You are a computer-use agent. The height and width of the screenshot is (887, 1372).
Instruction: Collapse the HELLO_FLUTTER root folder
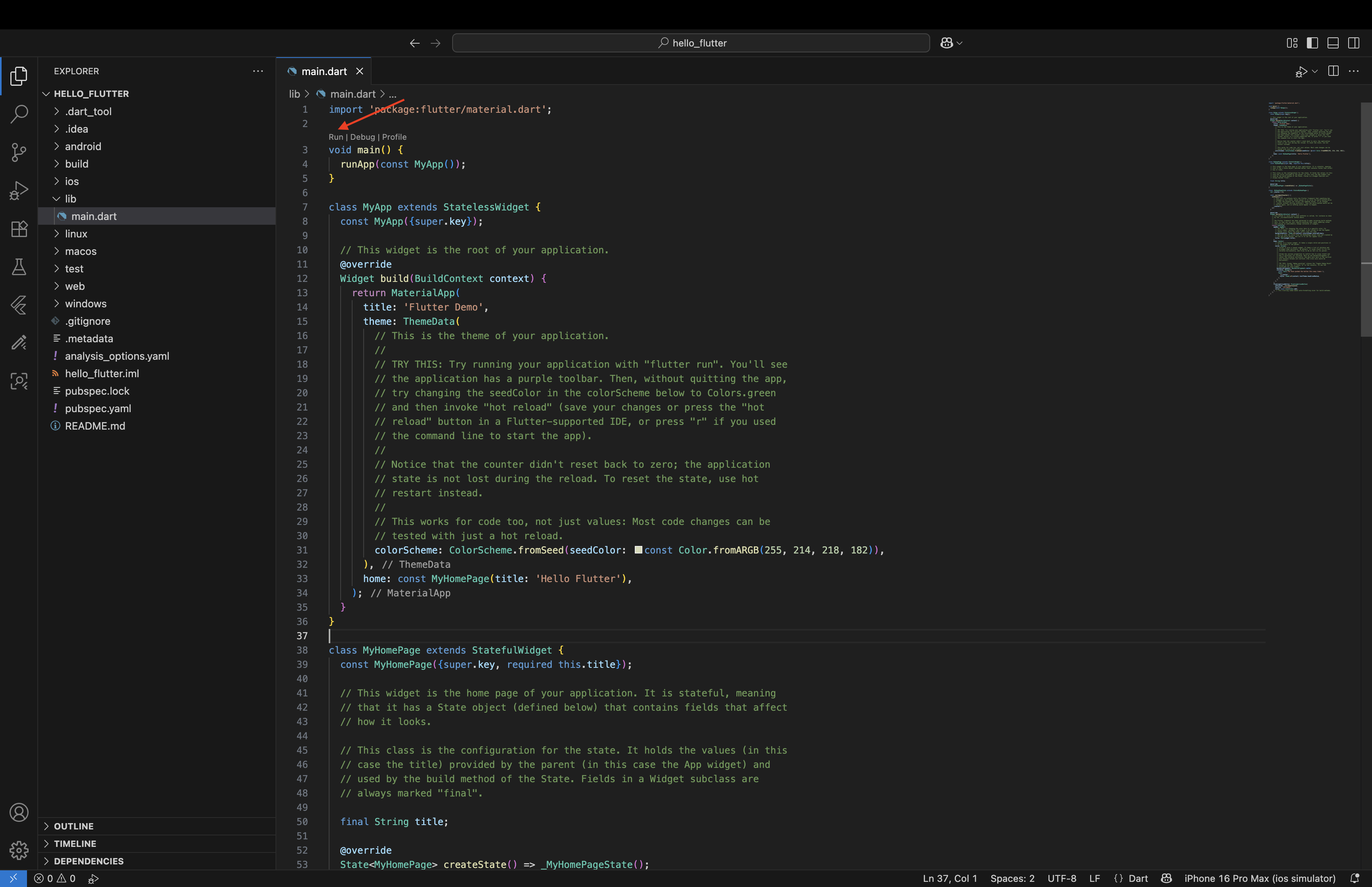pos(156,94)
